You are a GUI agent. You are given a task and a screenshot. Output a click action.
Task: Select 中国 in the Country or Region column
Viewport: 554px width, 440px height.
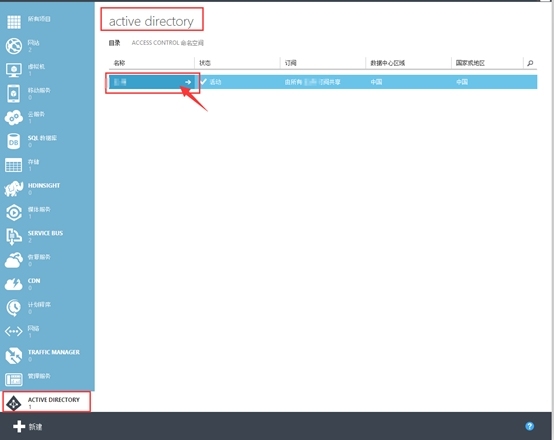462,82
